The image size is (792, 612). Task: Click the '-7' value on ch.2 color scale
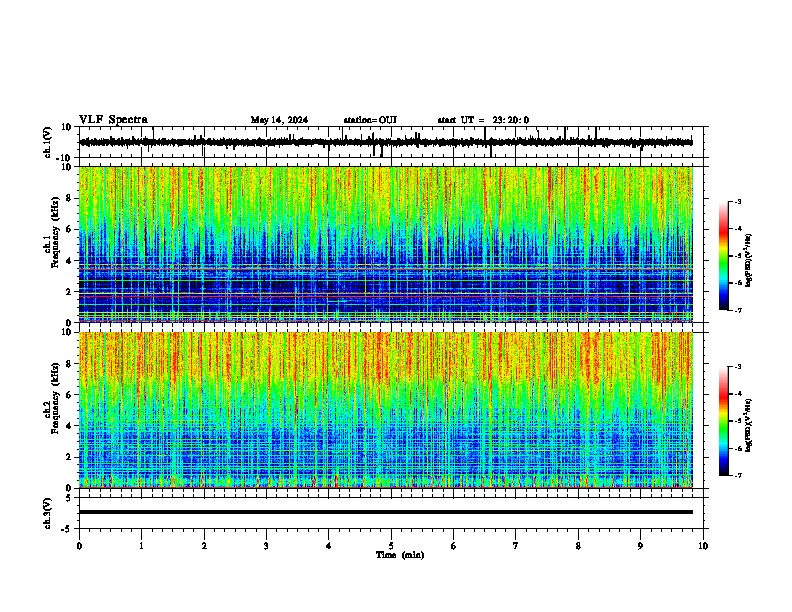click(x=738, y=476)
